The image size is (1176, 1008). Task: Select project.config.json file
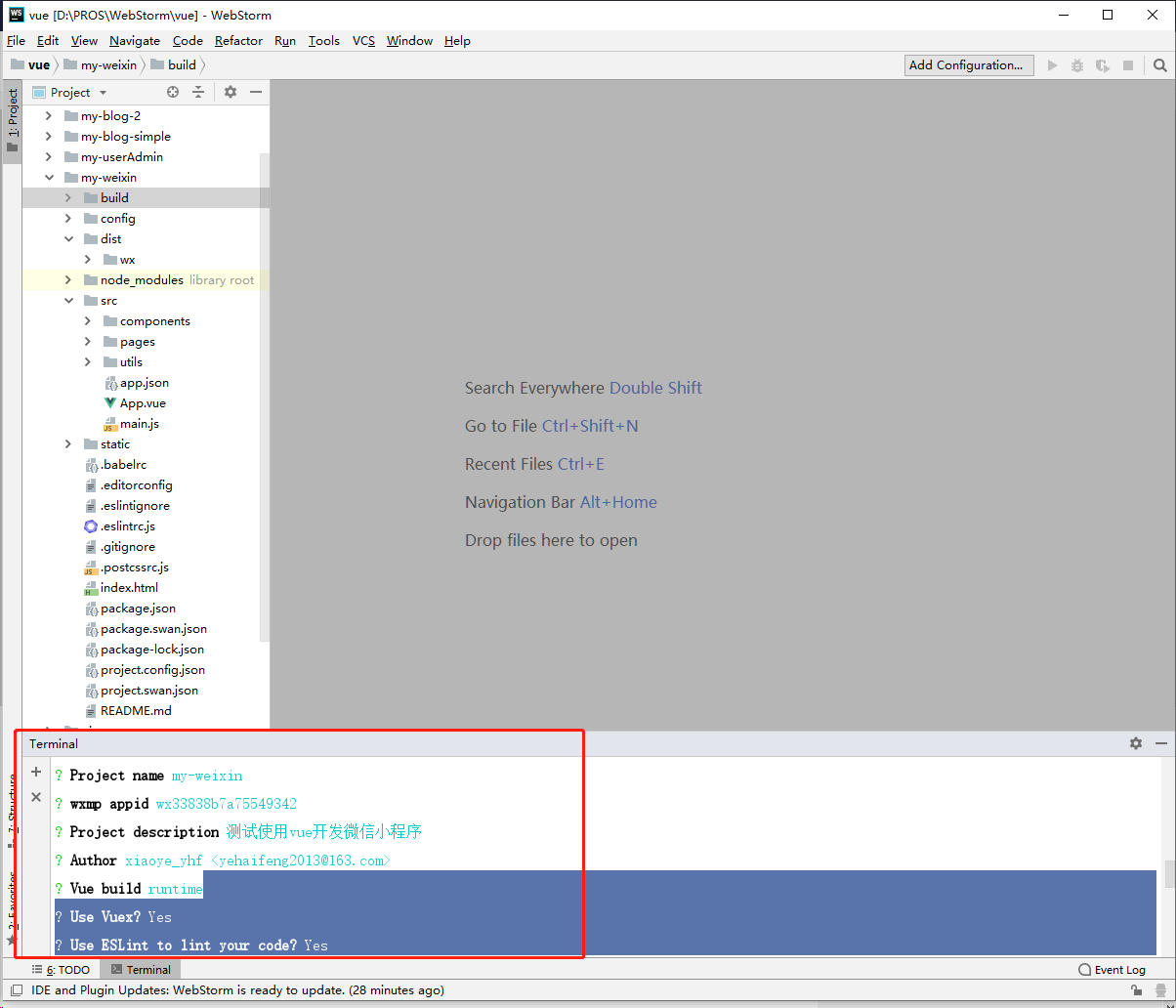[x=152, y=669]
